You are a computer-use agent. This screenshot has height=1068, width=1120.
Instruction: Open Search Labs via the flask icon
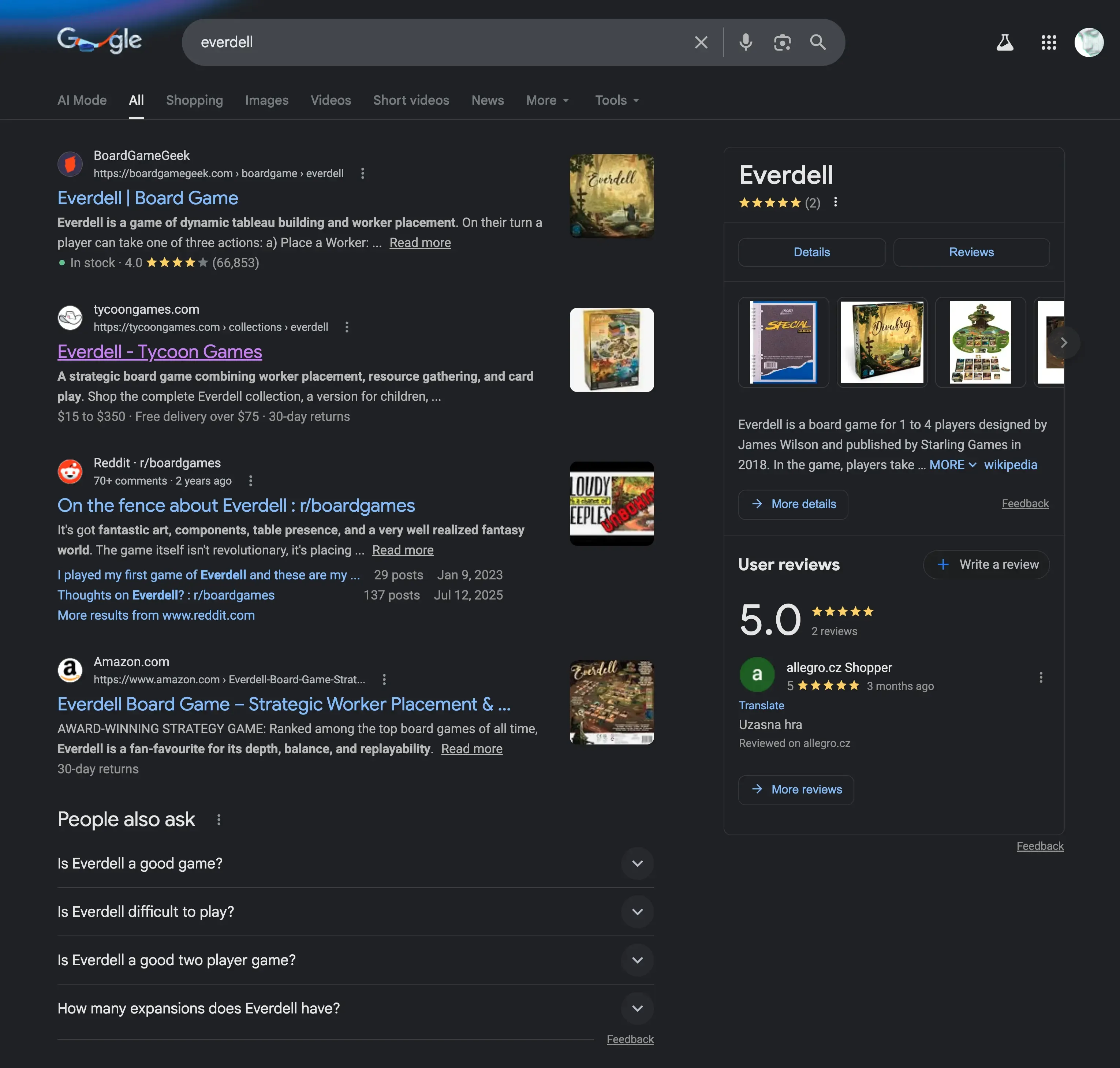coord(1005,42)
